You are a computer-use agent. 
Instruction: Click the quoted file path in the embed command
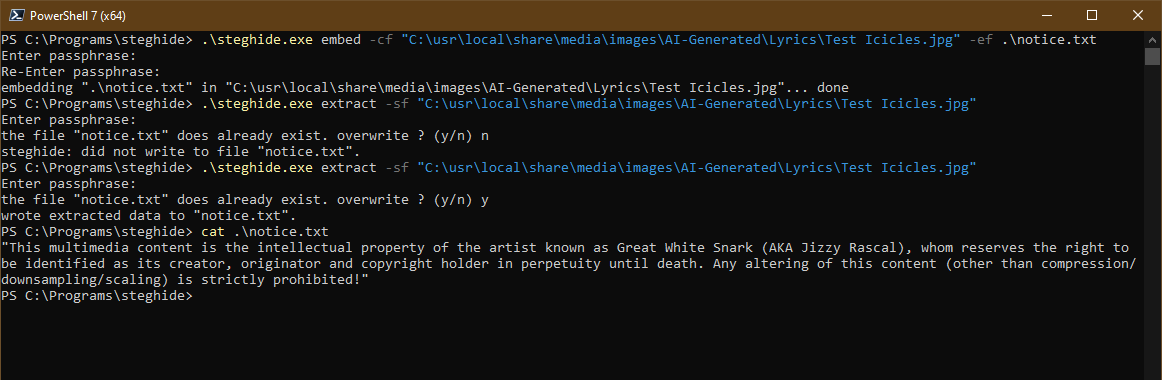[x=682, y=40]
